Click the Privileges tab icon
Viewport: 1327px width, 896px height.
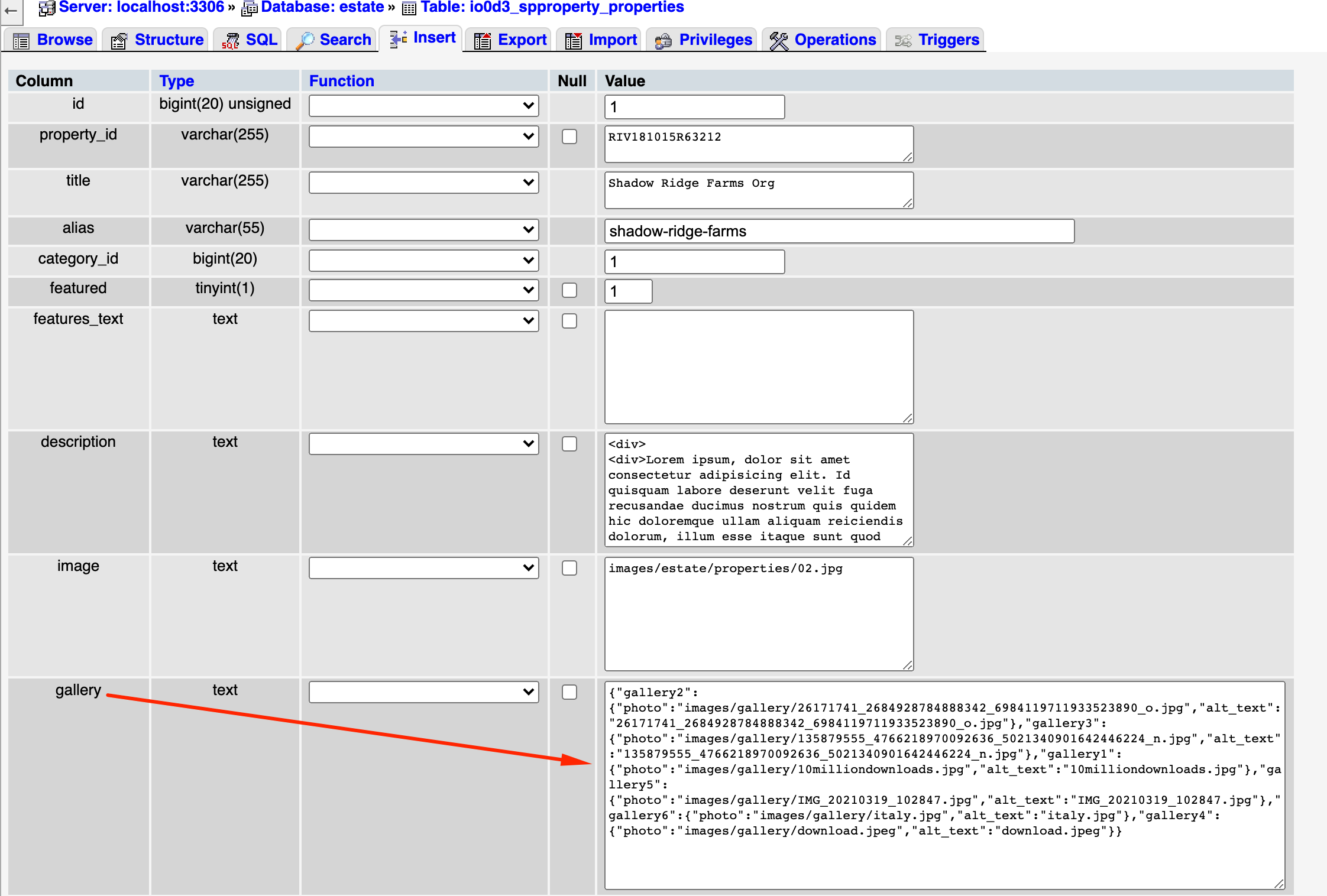663,41
